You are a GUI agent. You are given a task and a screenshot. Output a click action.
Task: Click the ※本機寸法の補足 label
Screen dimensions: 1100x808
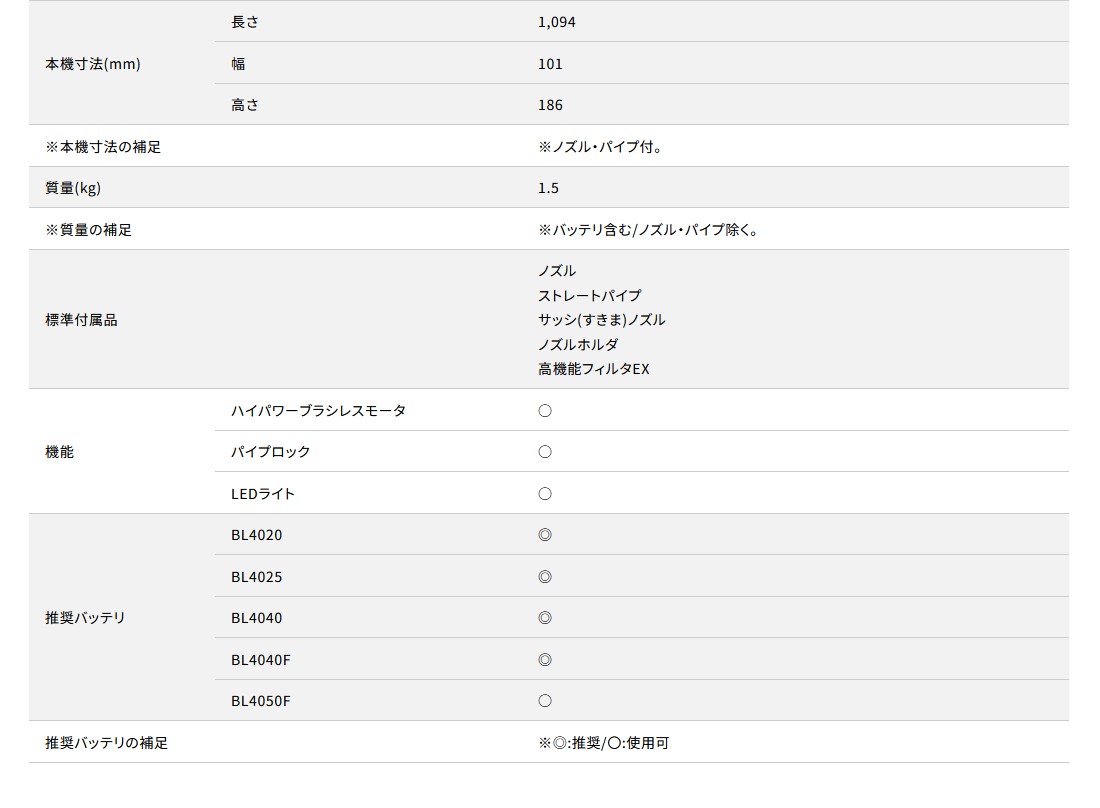click(x=103, y=147)
